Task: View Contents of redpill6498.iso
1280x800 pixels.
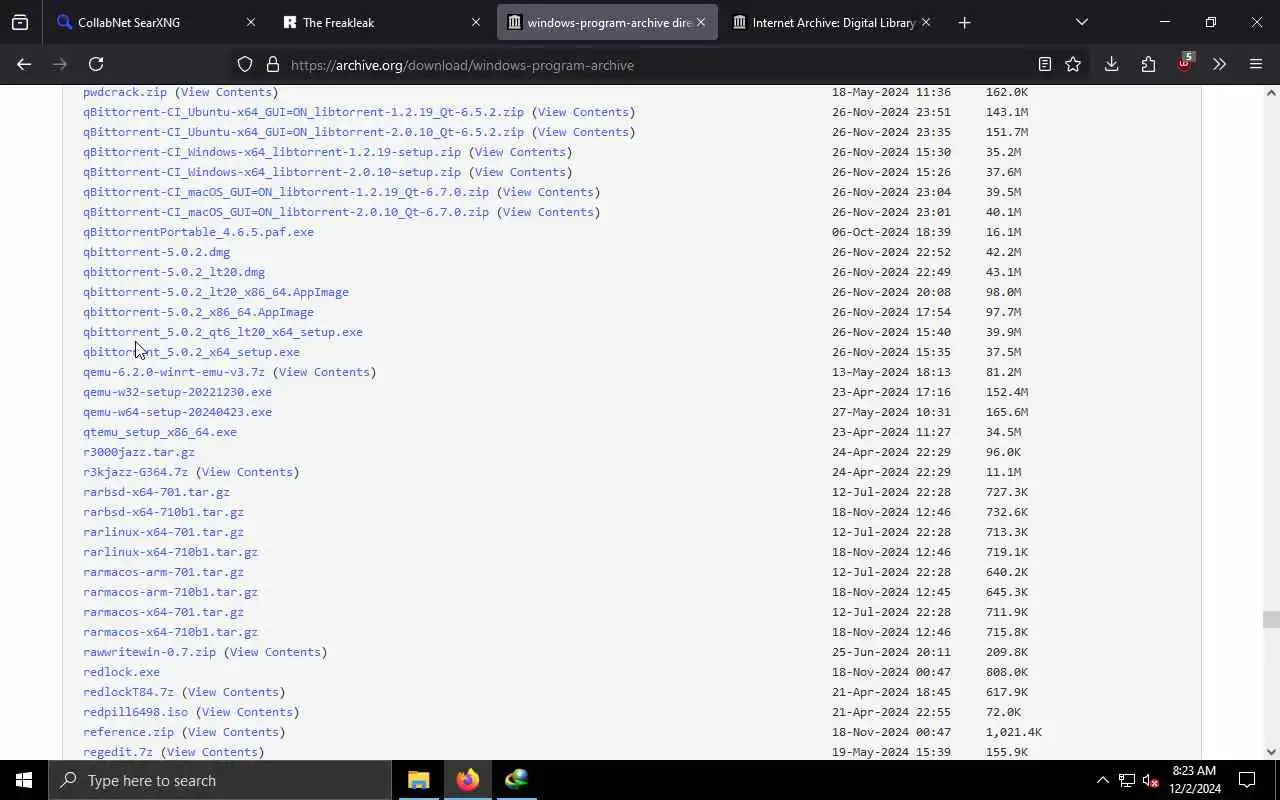Action: [x=247, y=712]
